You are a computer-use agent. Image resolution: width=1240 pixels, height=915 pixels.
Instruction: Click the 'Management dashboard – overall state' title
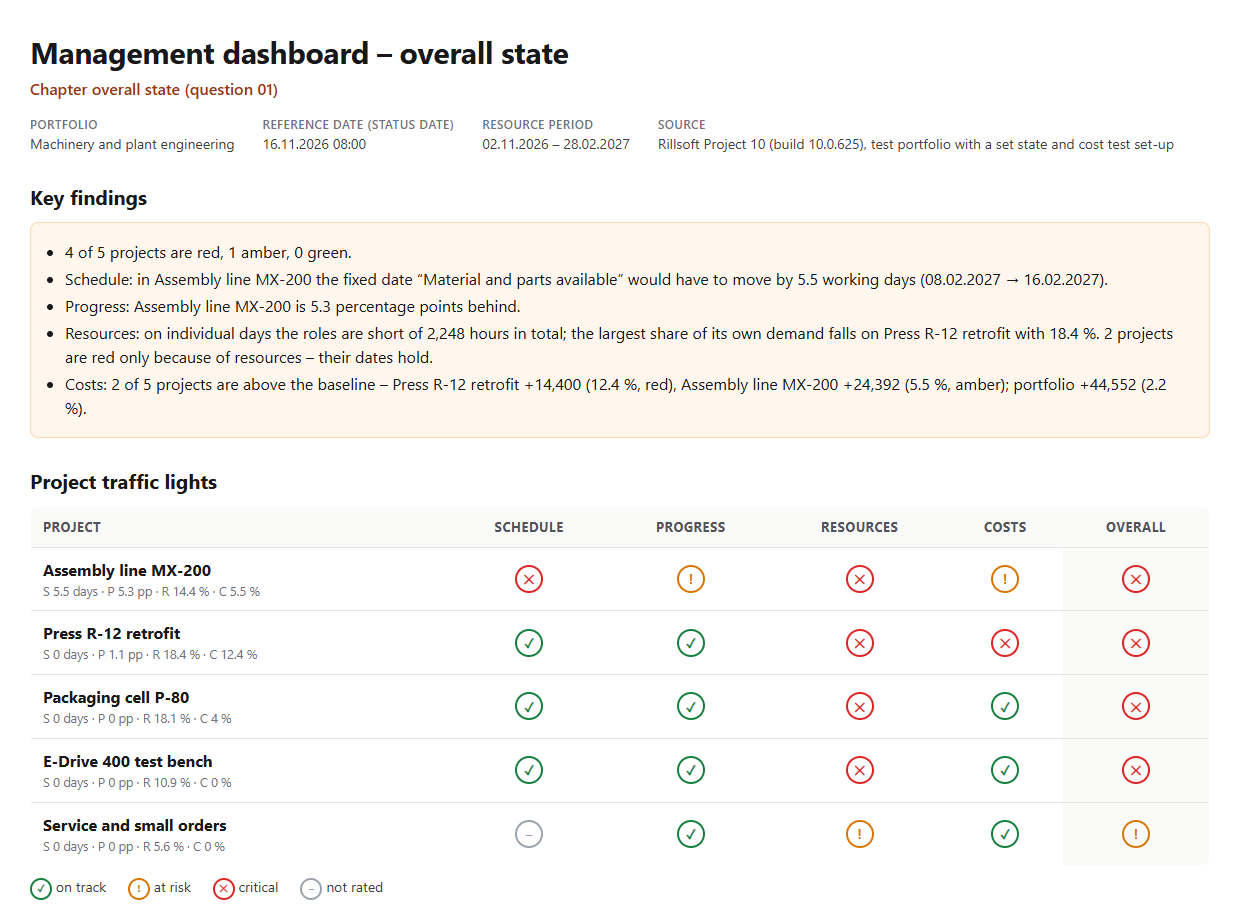pos(299,54)
